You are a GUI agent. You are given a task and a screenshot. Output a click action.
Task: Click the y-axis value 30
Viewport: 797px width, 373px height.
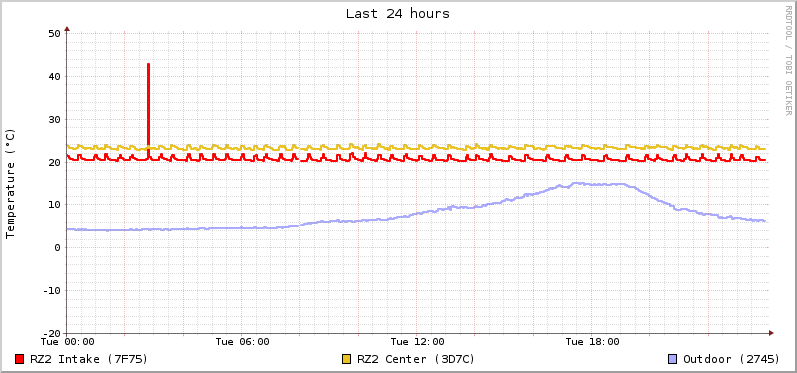tap(55, 119)
